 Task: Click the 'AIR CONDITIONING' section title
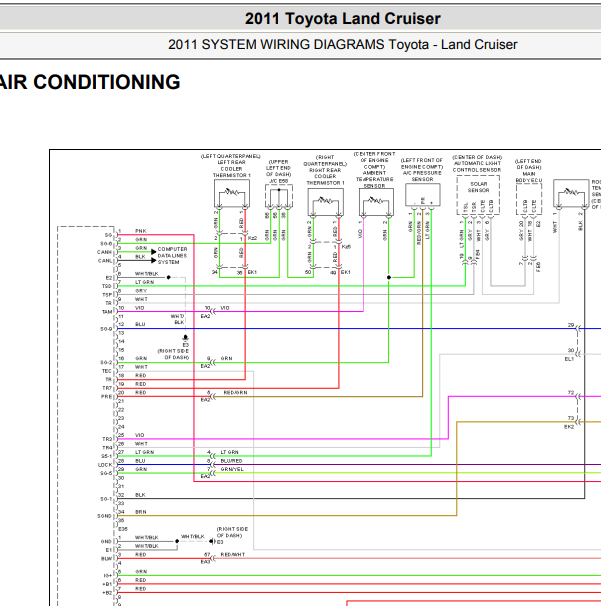tap(90, 82)
